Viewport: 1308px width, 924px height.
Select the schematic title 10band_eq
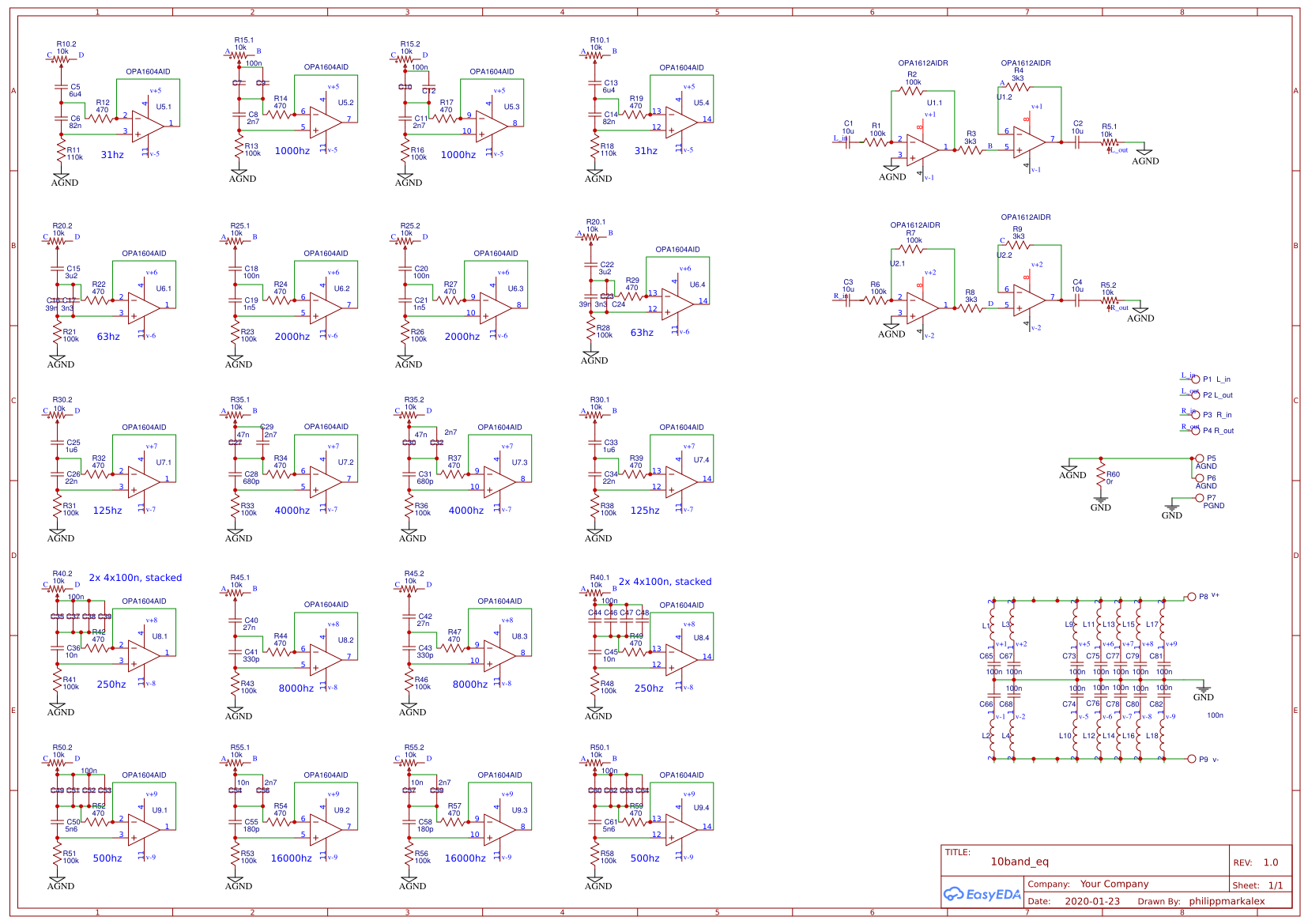coord(1022,862)
